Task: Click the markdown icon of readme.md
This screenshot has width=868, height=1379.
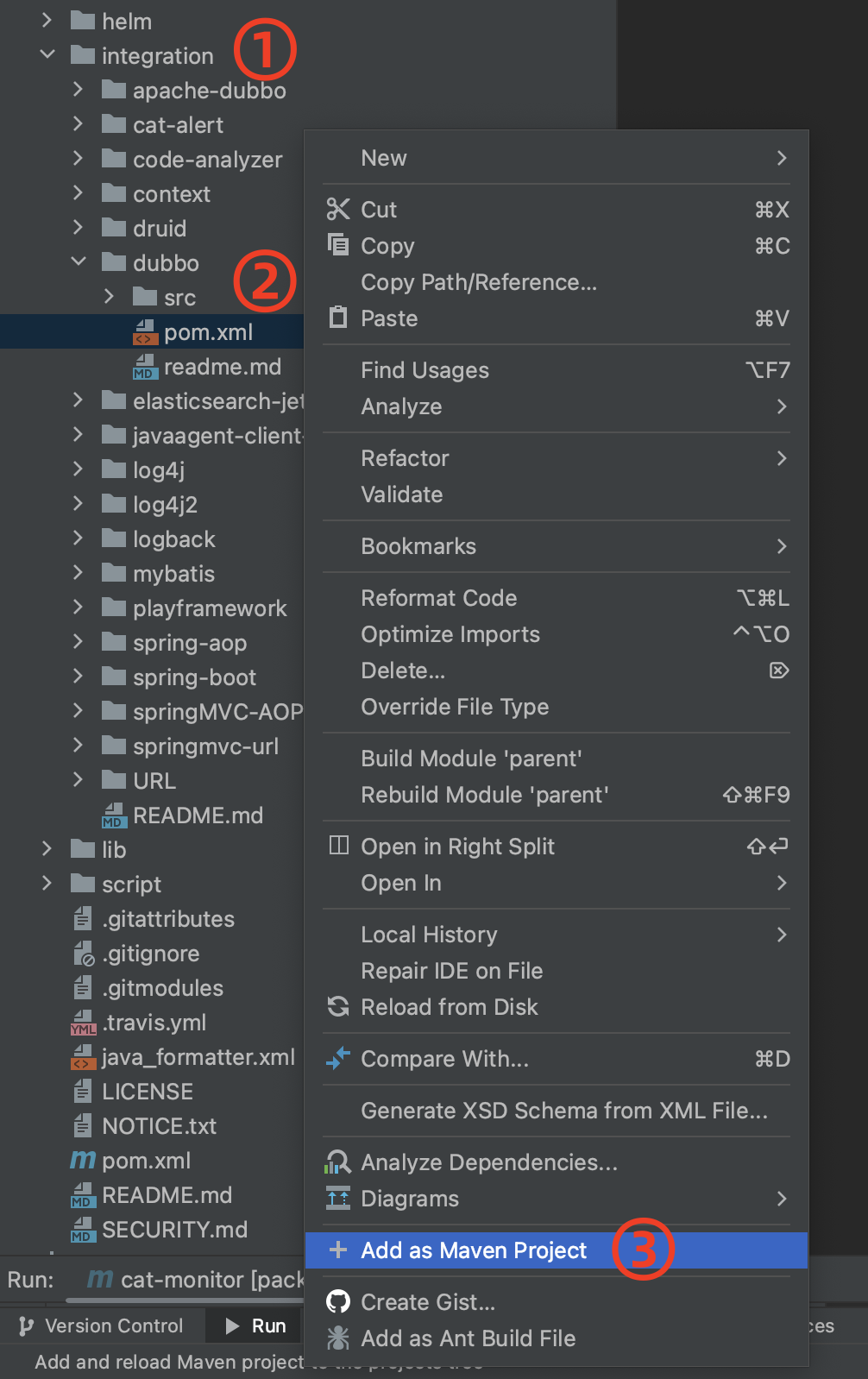Action: (x=145, y=367)
